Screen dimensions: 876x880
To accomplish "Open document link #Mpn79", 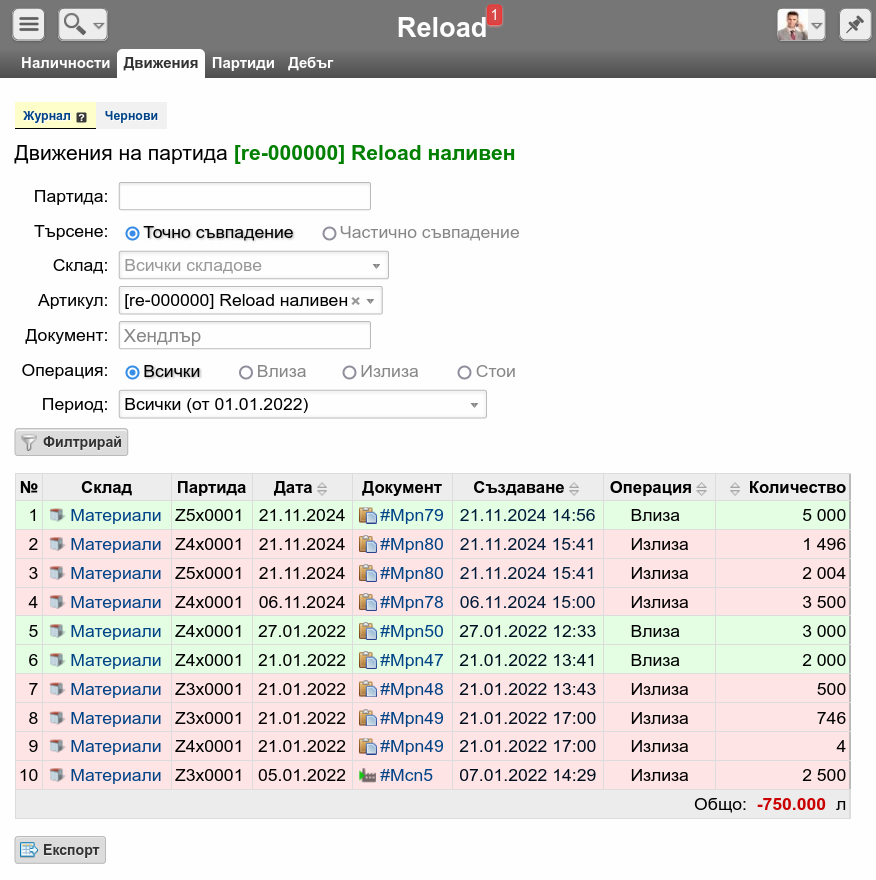I will coord(411,516).
